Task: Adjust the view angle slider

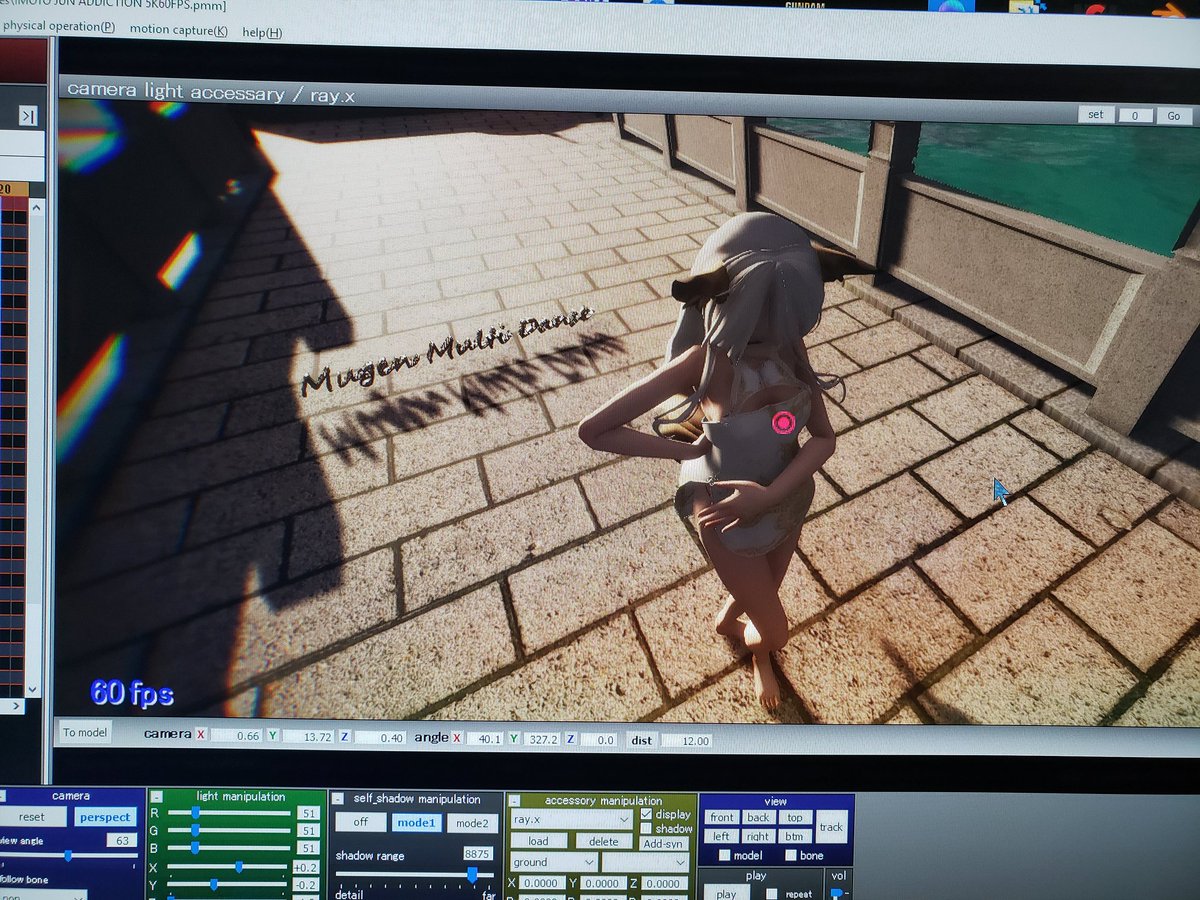Action: tap(68, 856)
